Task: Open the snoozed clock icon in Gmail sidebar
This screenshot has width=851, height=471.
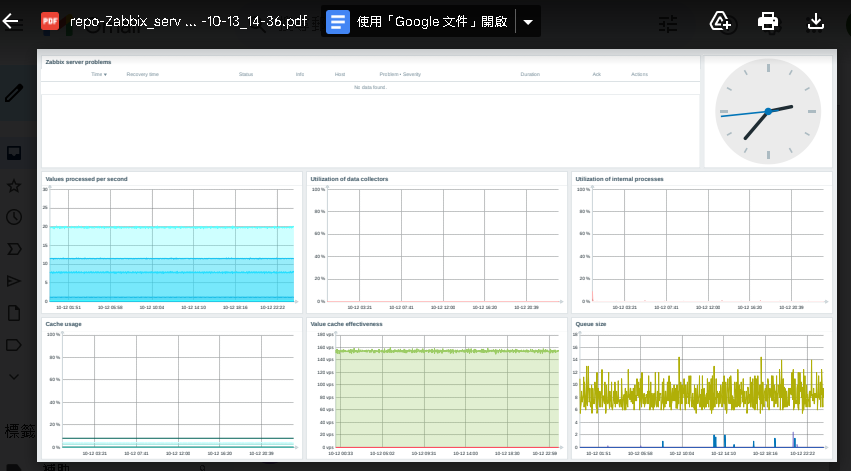Action: (14, 217)
